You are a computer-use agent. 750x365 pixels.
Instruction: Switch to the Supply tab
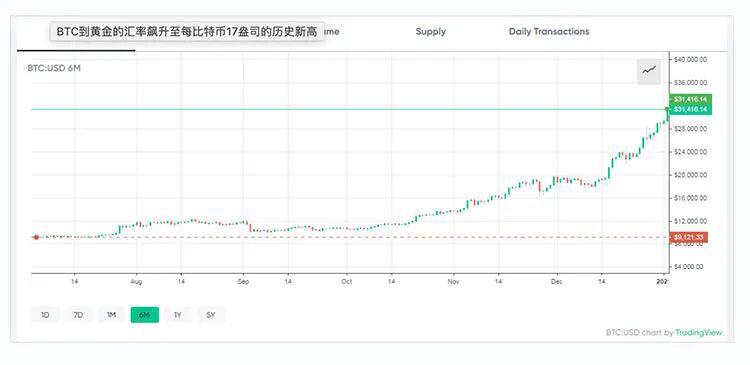(430, 32)
